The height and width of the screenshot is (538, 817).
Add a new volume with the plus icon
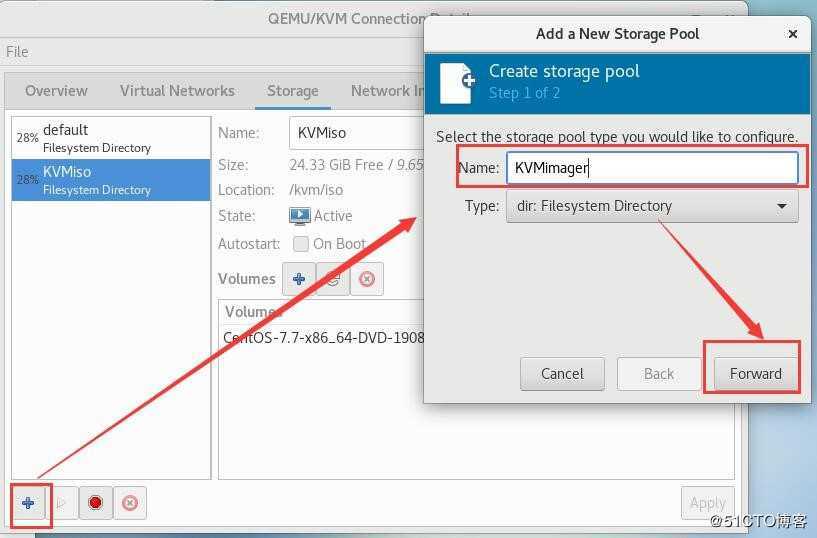(x=299, y=279)
